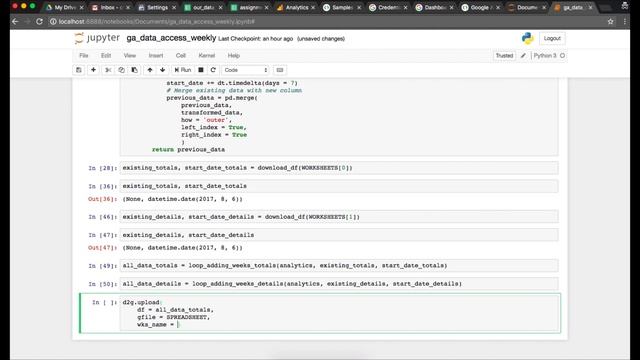The image size is (640, 360).
Task: Click the Logout button
Action: coord(552,38)
